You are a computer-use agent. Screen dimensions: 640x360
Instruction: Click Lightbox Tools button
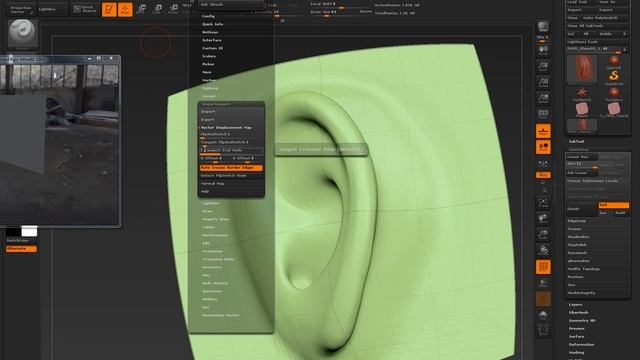(597, 42)
